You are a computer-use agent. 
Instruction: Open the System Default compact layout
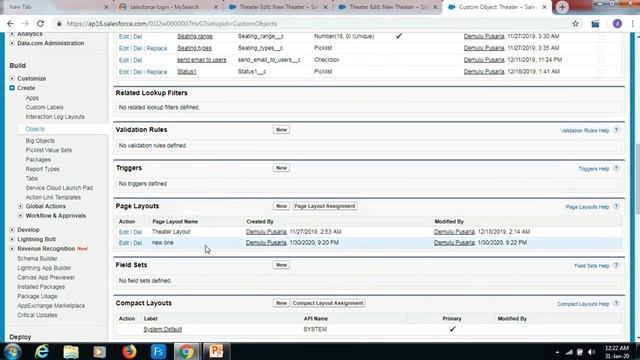162,329
